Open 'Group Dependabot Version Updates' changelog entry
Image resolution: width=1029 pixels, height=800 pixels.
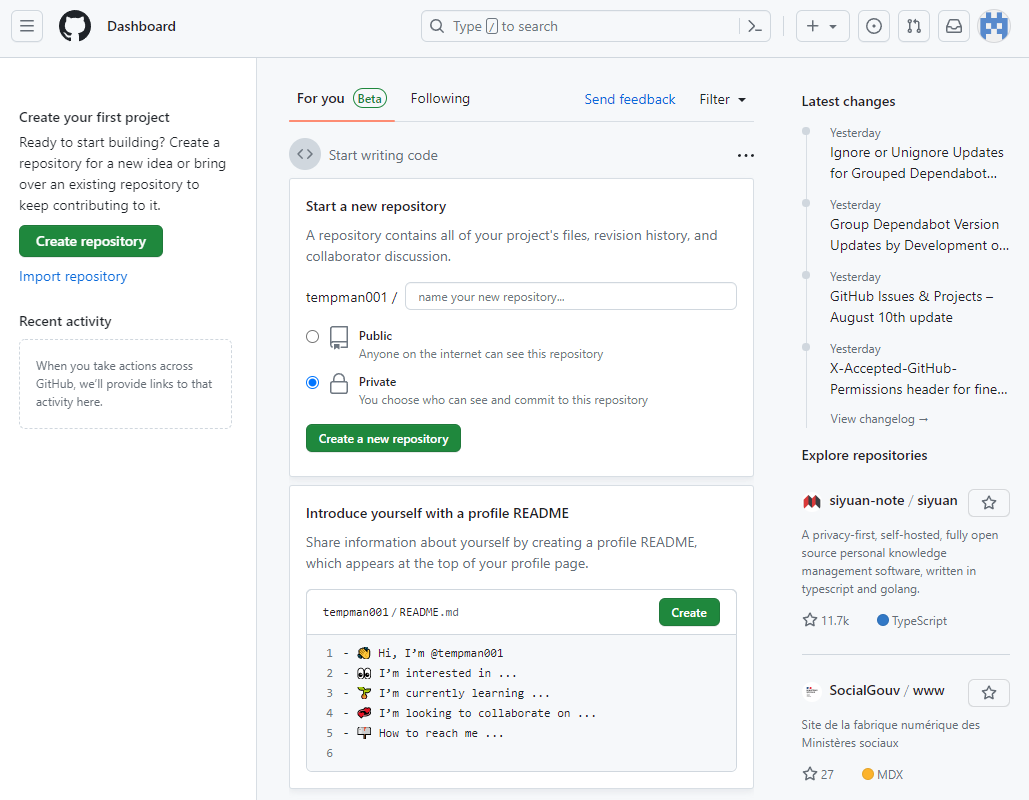919,235
